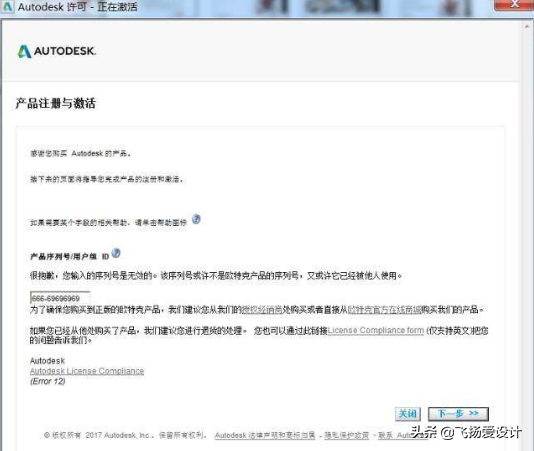Click the thank-you for purchasing Autodesk text
534x451 pixels.
[80, 153]
